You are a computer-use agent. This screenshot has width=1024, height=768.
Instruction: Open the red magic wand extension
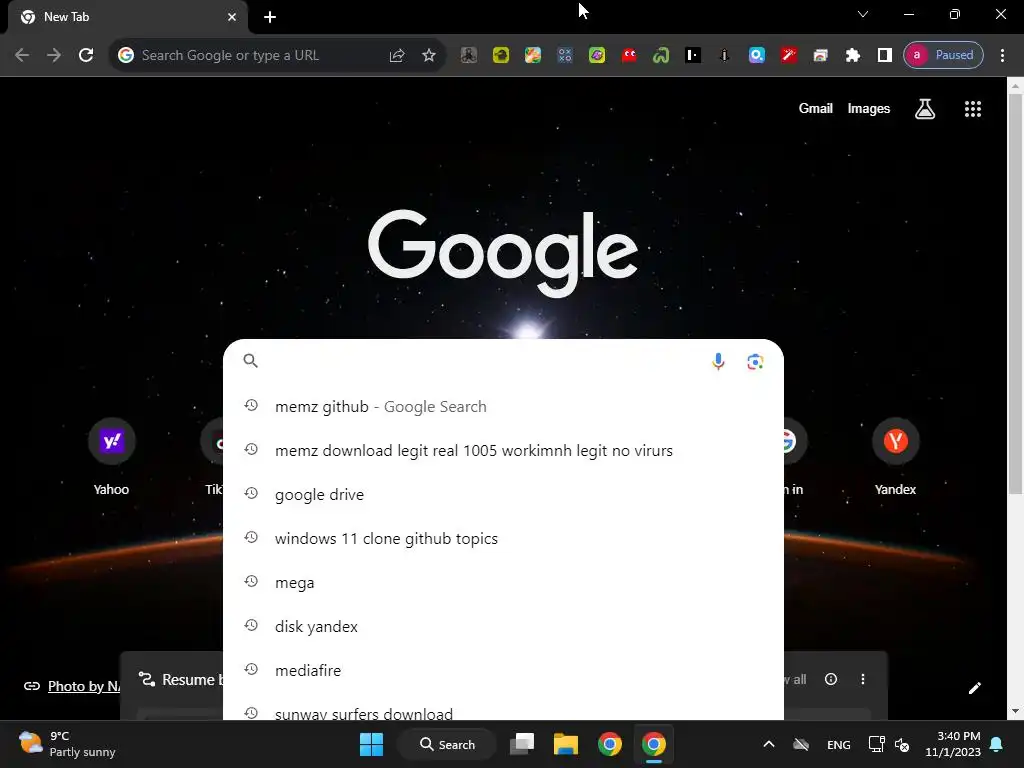(789, 55)
